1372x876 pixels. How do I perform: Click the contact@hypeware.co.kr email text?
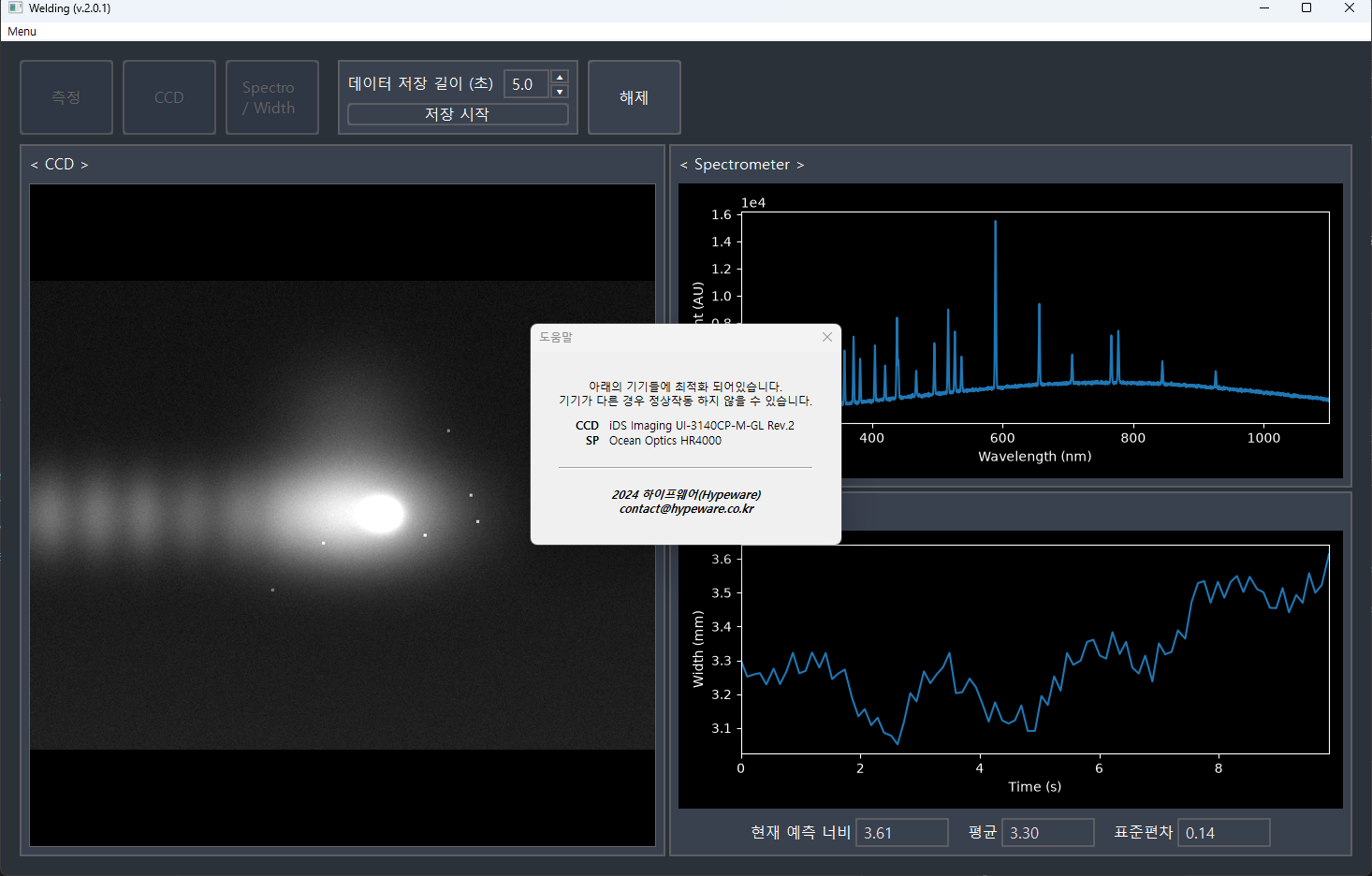[686, 509]
